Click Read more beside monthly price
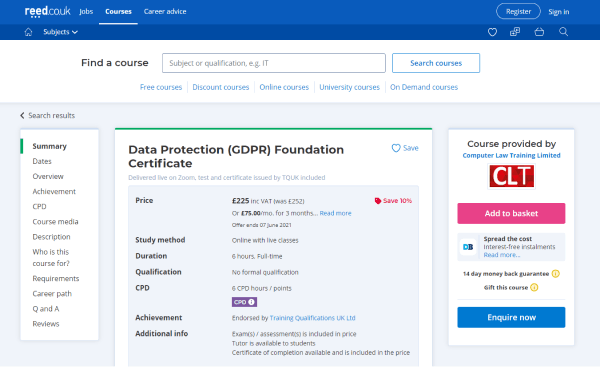Screen dimensions: 600x367 pos(335,213)
